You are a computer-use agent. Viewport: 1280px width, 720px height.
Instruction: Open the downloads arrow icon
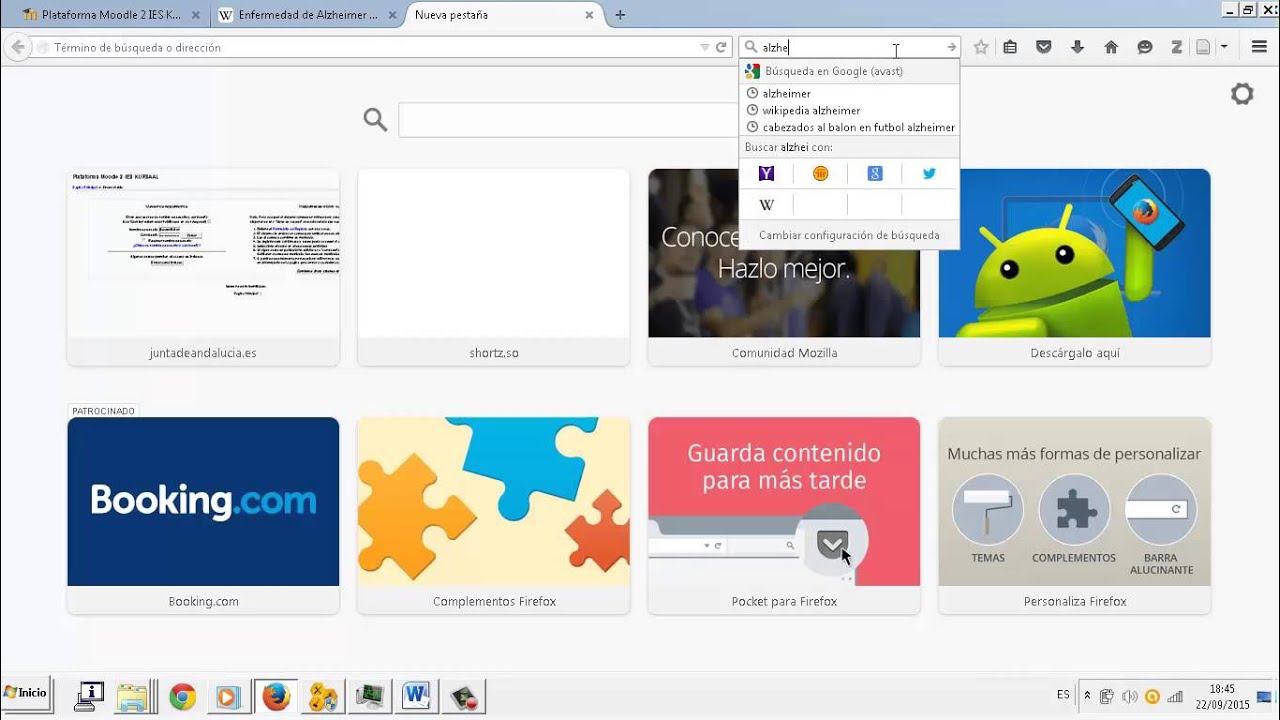1077,47
